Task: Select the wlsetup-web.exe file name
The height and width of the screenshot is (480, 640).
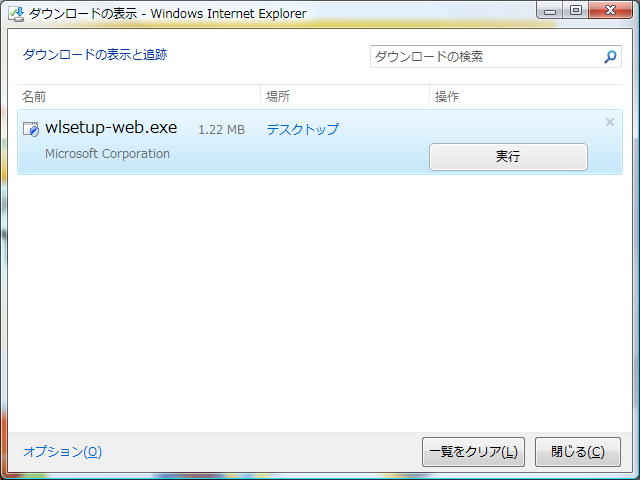Action: pyautogui.click(x=111, y=128)
